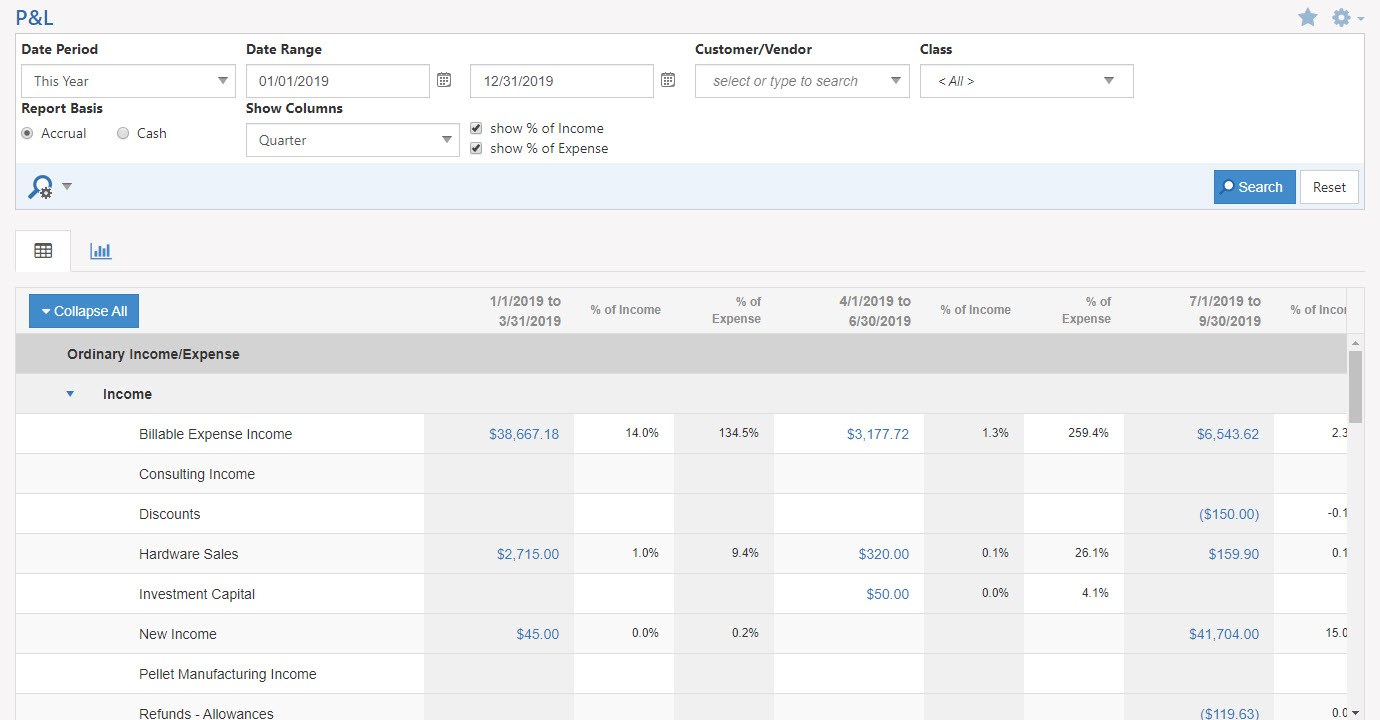Image resolution: width=1380 pixels, height=720 pixels.
Task: Click the Search button
Action: (1254, 187)
